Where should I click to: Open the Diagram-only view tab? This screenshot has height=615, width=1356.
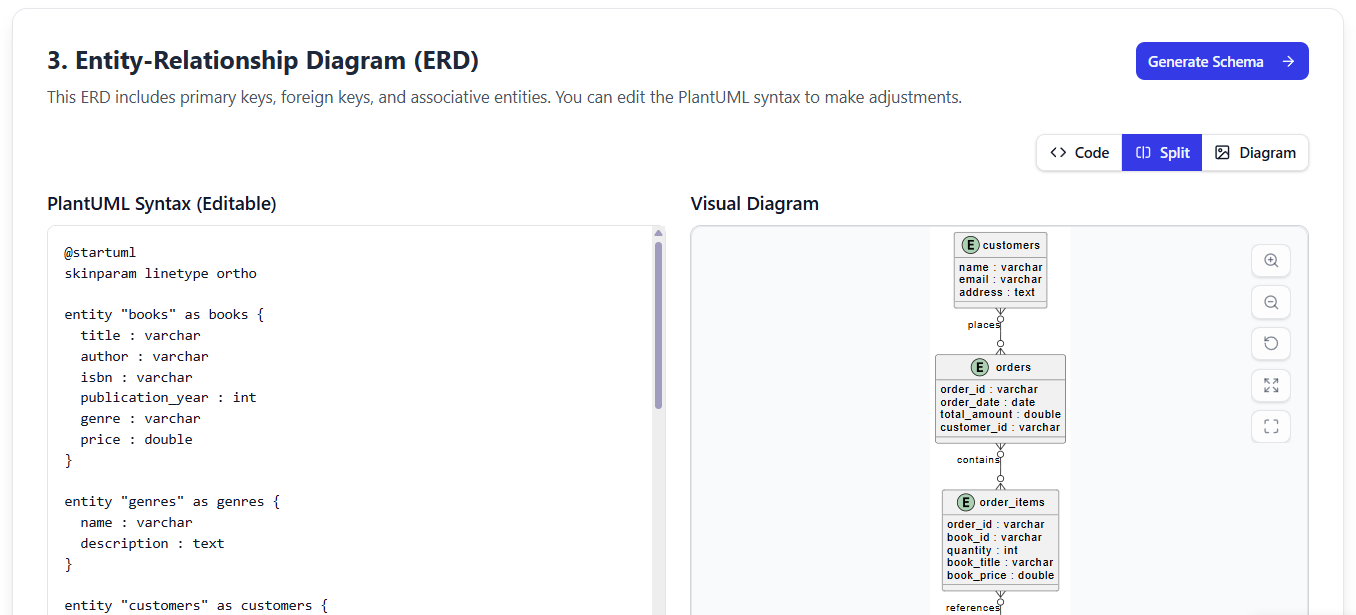click(1255, 153)
